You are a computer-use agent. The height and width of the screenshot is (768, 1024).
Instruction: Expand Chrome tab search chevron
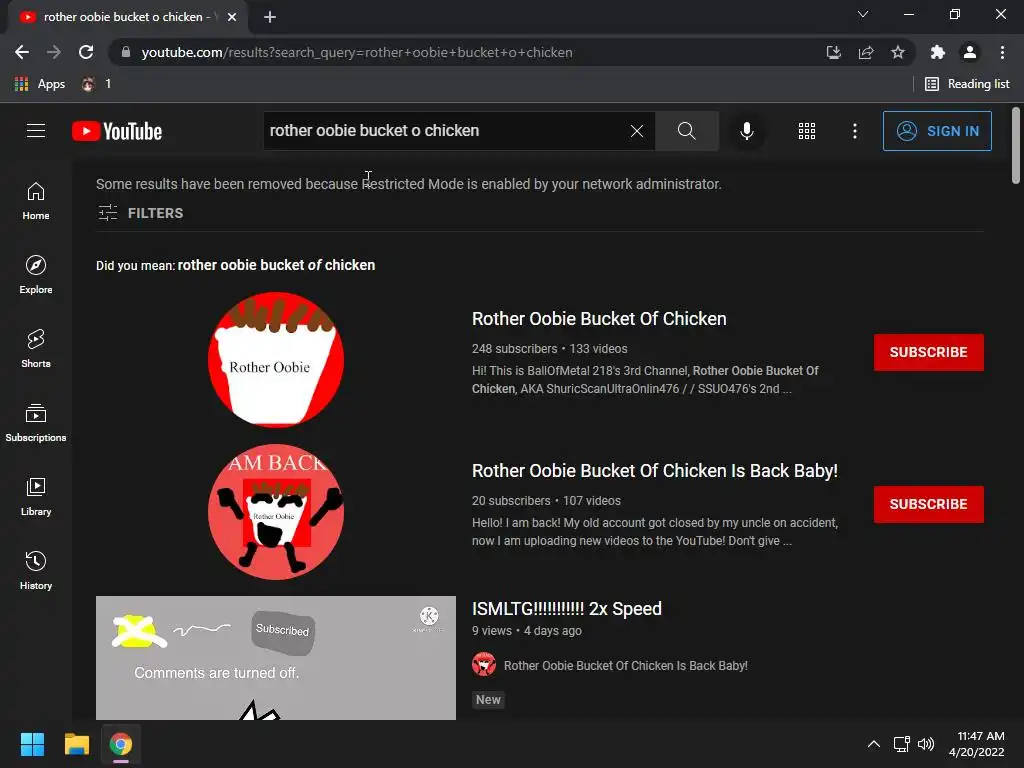[863, 14]
